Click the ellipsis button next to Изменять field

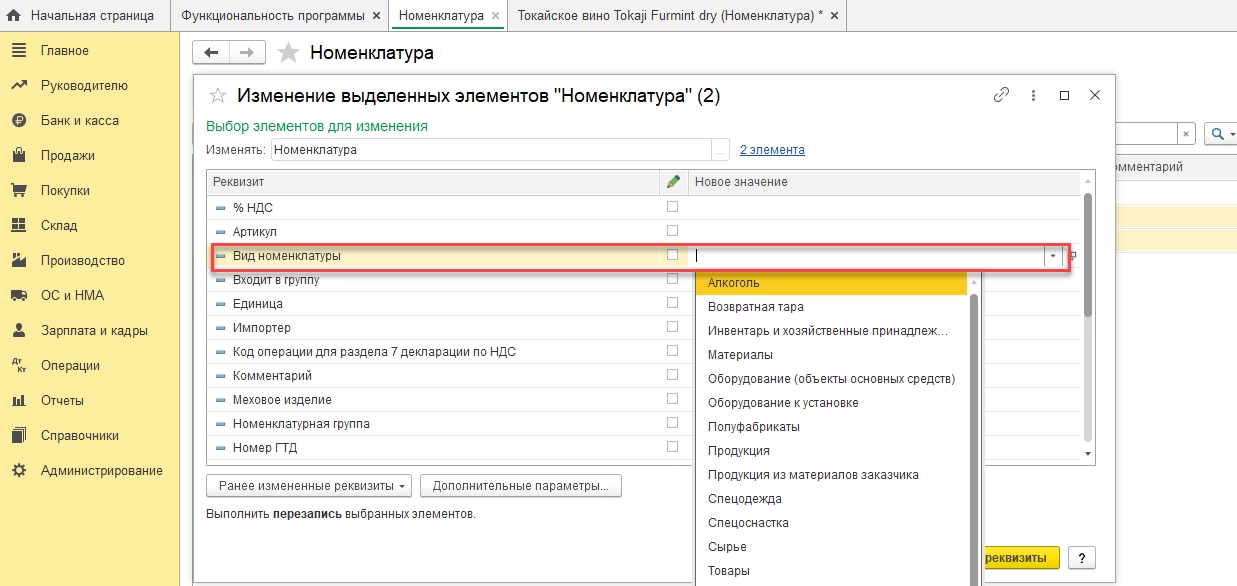pos(720,150)
